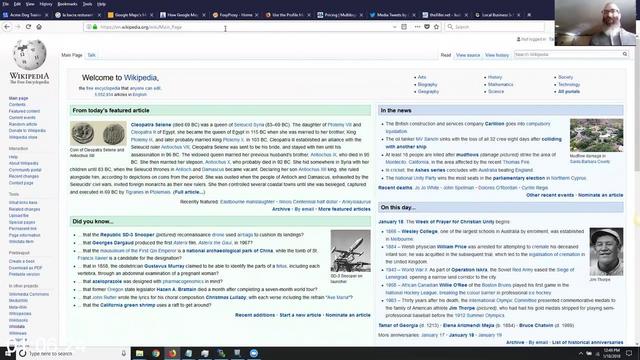This screenshot has height=360, width=640.
Task: Click the Nominate an article link under In the news
Action: (x=600, y=195)
